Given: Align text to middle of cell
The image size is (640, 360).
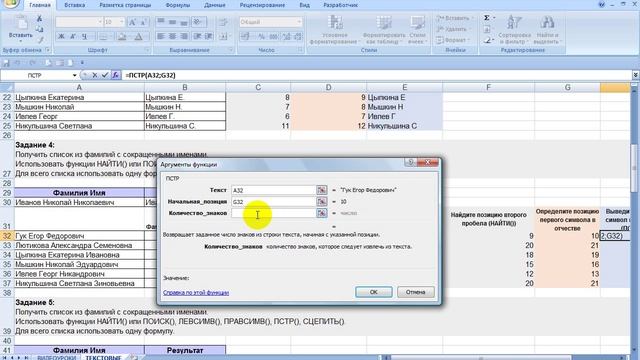Looking at the screenshot, I should [172, 22].
